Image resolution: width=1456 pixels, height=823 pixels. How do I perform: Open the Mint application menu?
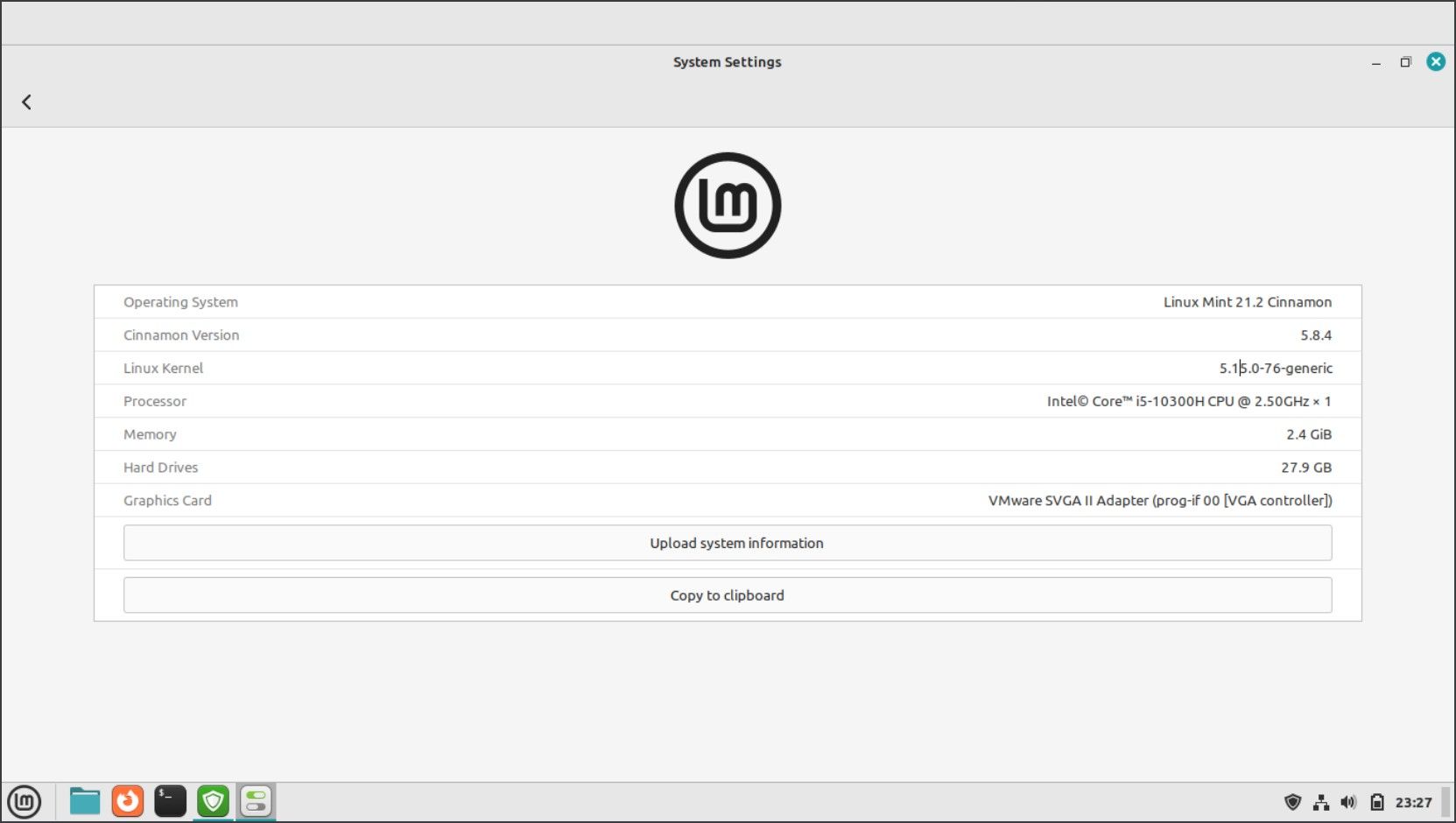[x=26, y=801]
